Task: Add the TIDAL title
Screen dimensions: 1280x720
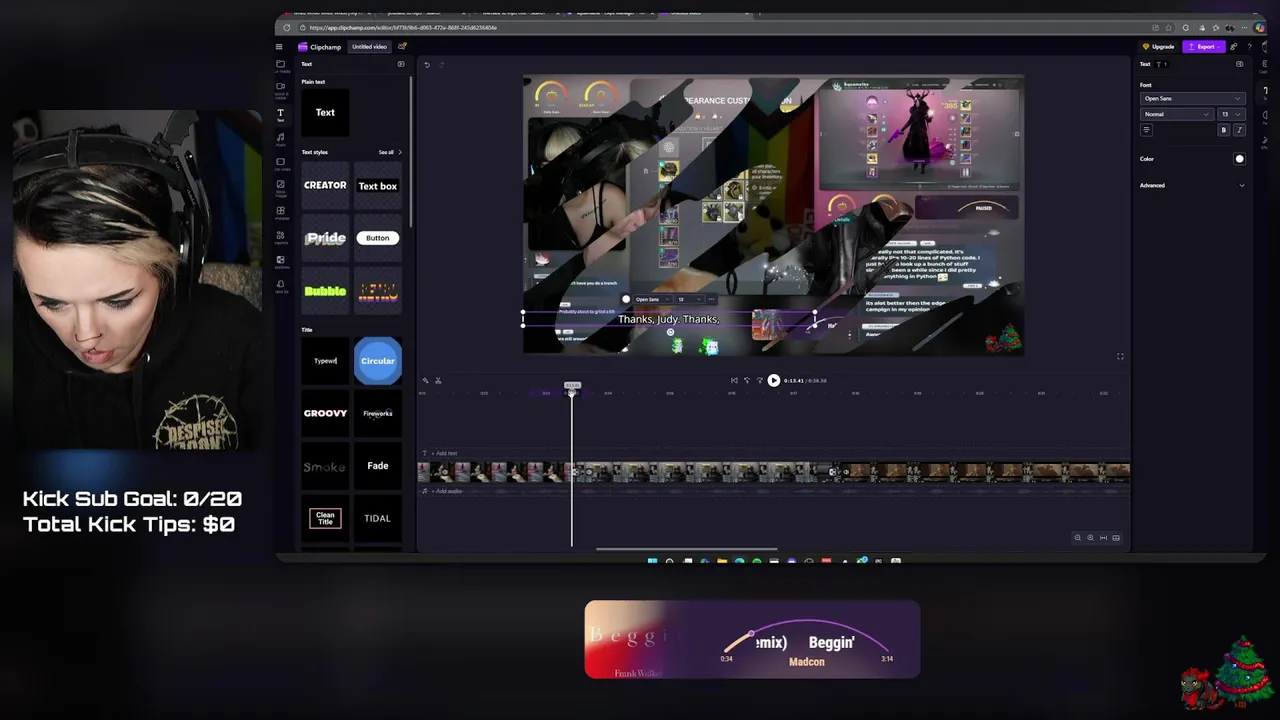Action: tap(378, 518)
